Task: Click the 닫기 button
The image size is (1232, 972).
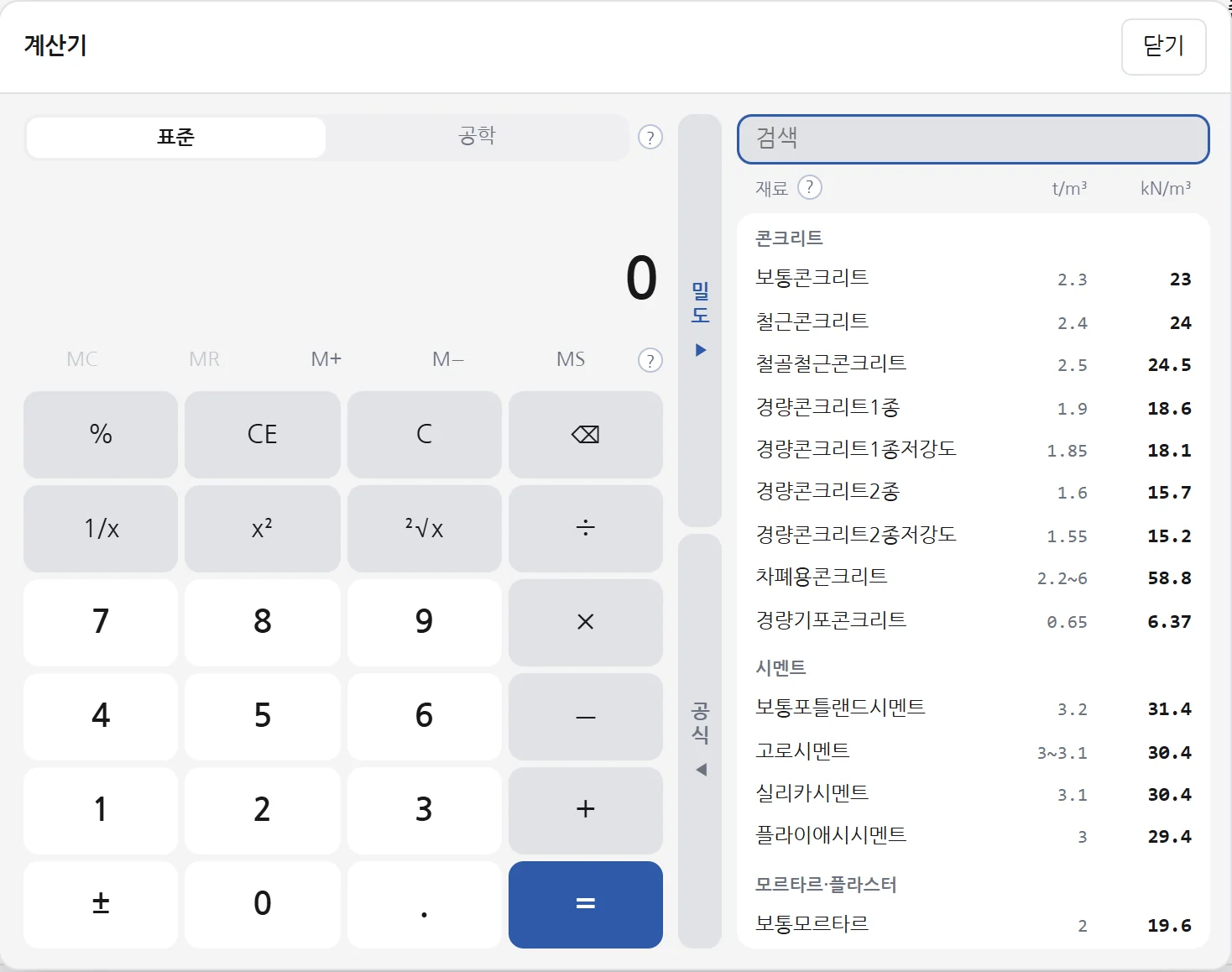Action: (1164, 46)
